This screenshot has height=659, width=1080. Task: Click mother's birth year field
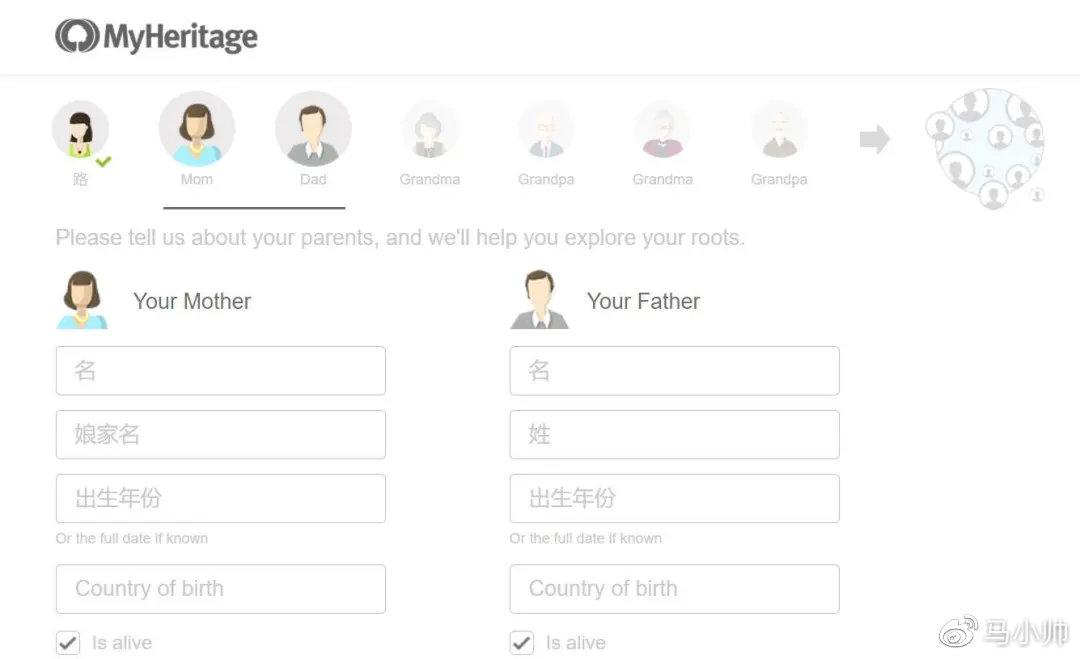tap(220, 498)
